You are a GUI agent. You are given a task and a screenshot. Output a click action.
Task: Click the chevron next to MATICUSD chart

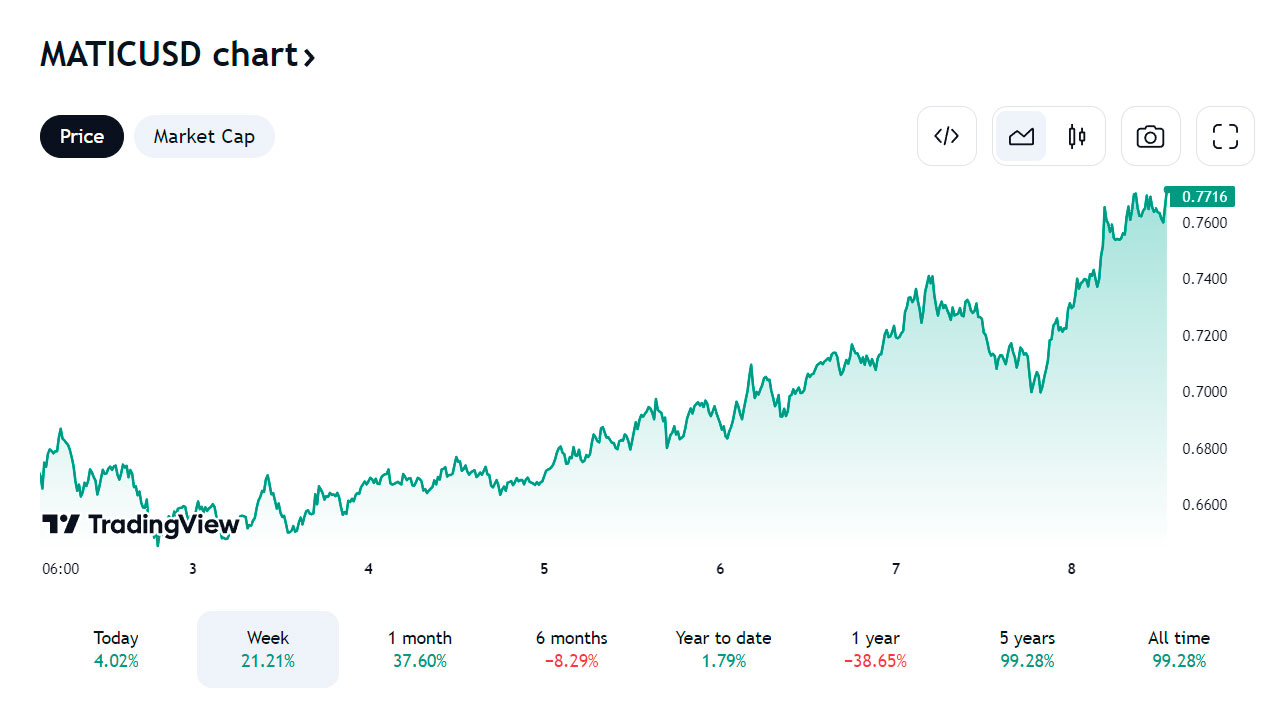point(309,57)
